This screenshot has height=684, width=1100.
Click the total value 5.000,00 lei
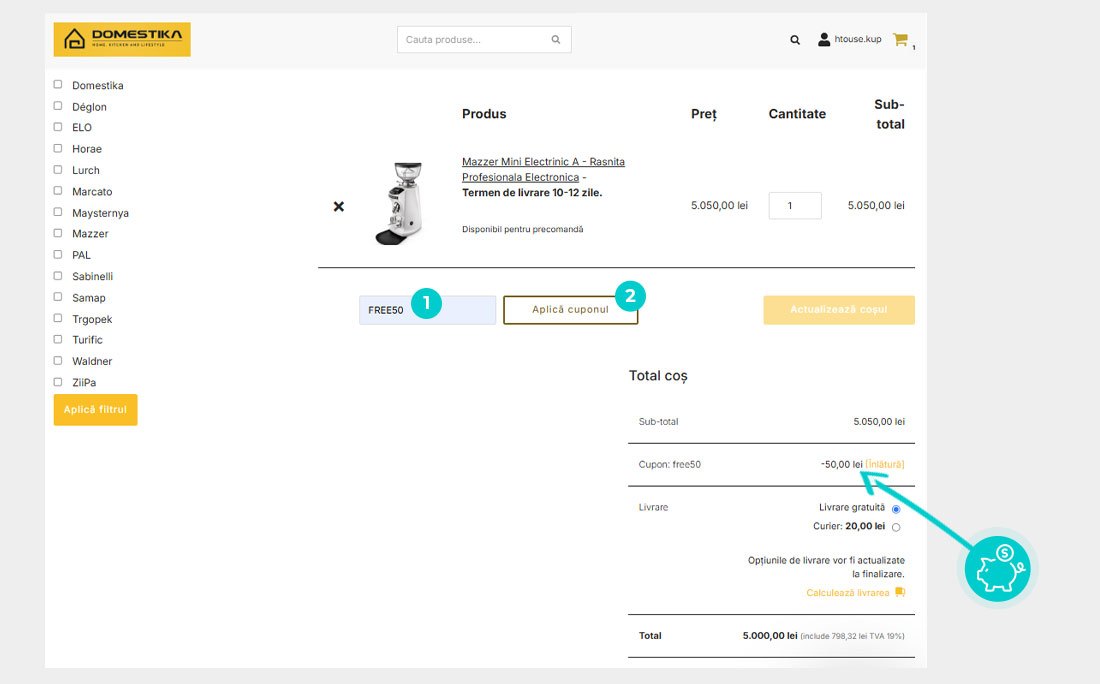click(x=770, y=636)
